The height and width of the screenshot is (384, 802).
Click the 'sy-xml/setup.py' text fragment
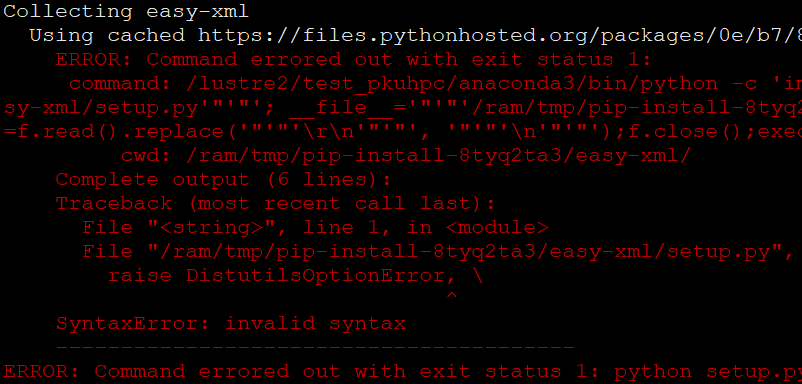101,108
